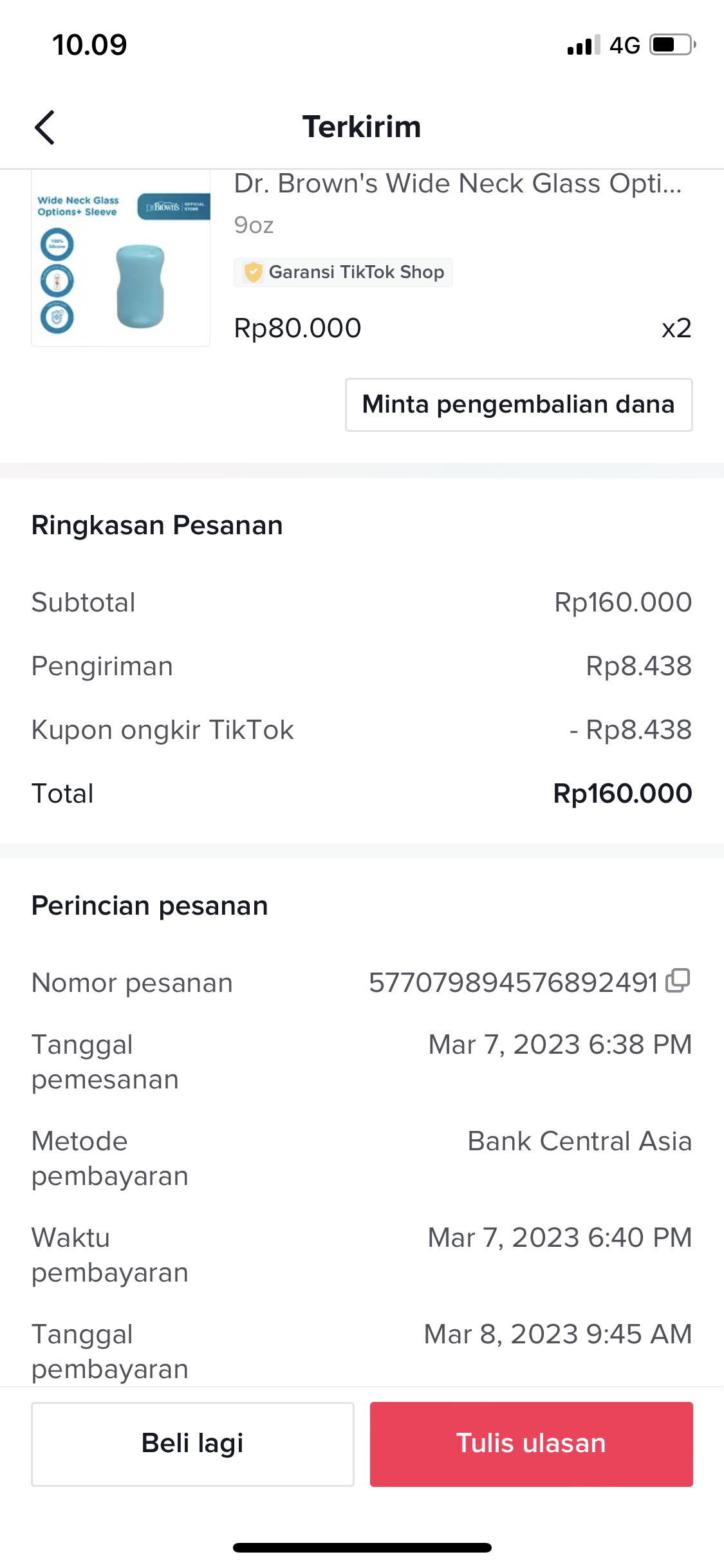The height and width of the screenshot is (1568, 724).
Task: Tap the Perincian pesanan heading
Action: [x=149, y=906]
